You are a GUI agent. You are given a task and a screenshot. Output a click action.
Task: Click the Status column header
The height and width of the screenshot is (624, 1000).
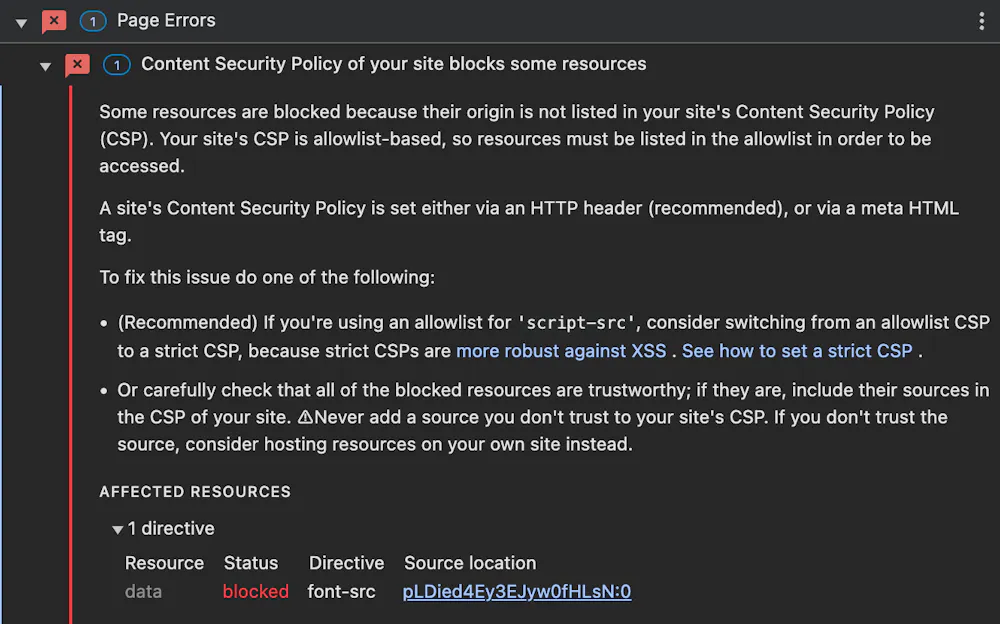pyautogui.click(x=251, y=563)
